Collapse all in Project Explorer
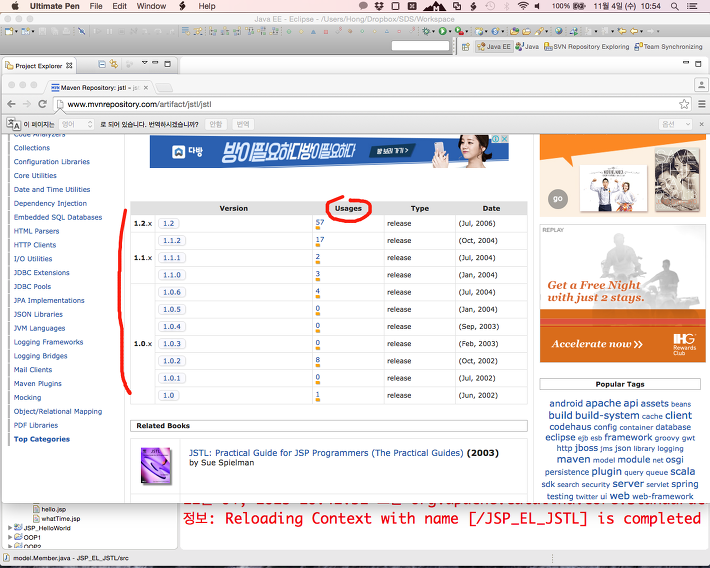The image size is (710, 568). coord(102,64)
